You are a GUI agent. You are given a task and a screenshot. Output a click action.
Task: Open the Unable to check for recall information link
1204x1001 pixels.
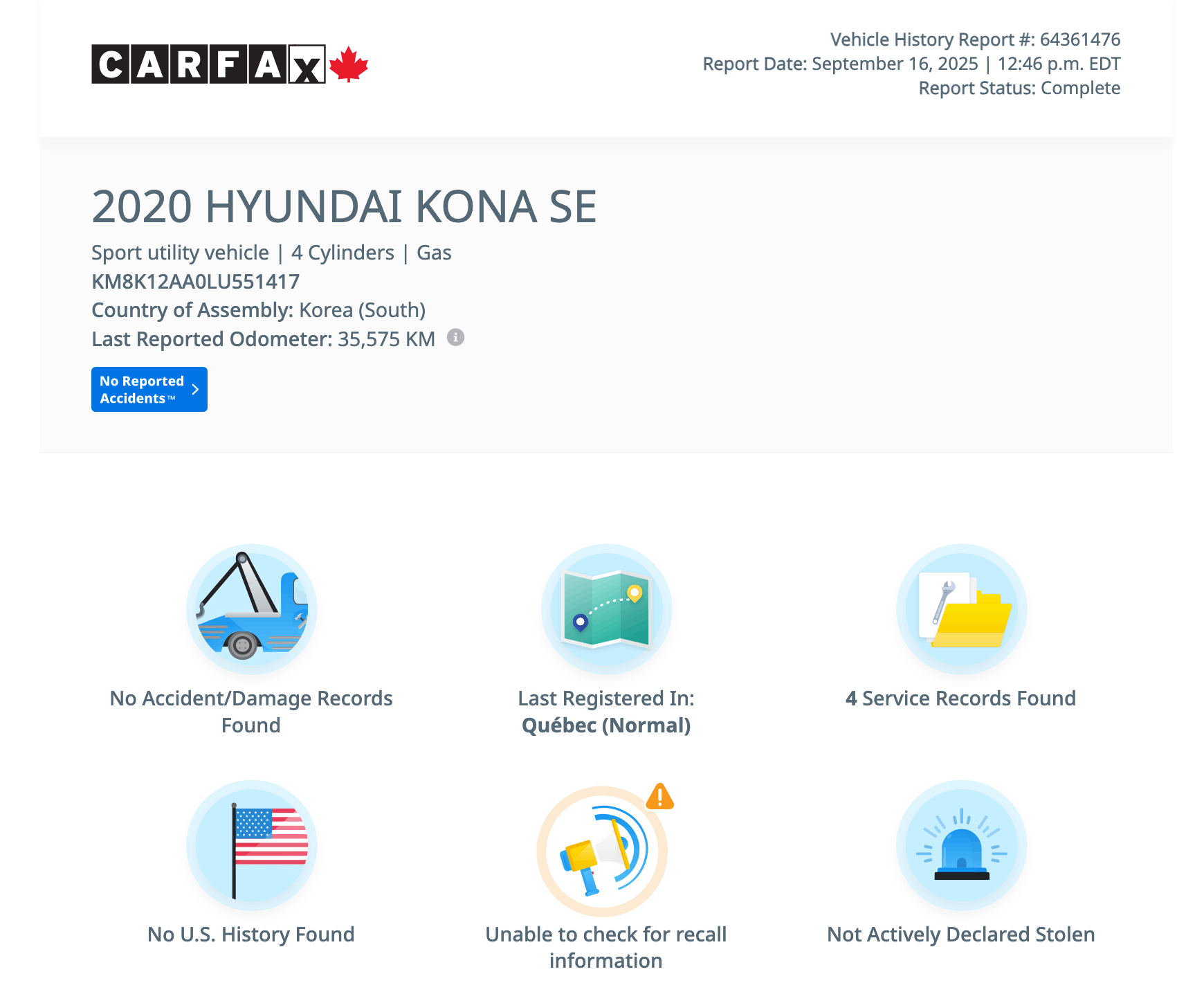[x=606, y=947]
